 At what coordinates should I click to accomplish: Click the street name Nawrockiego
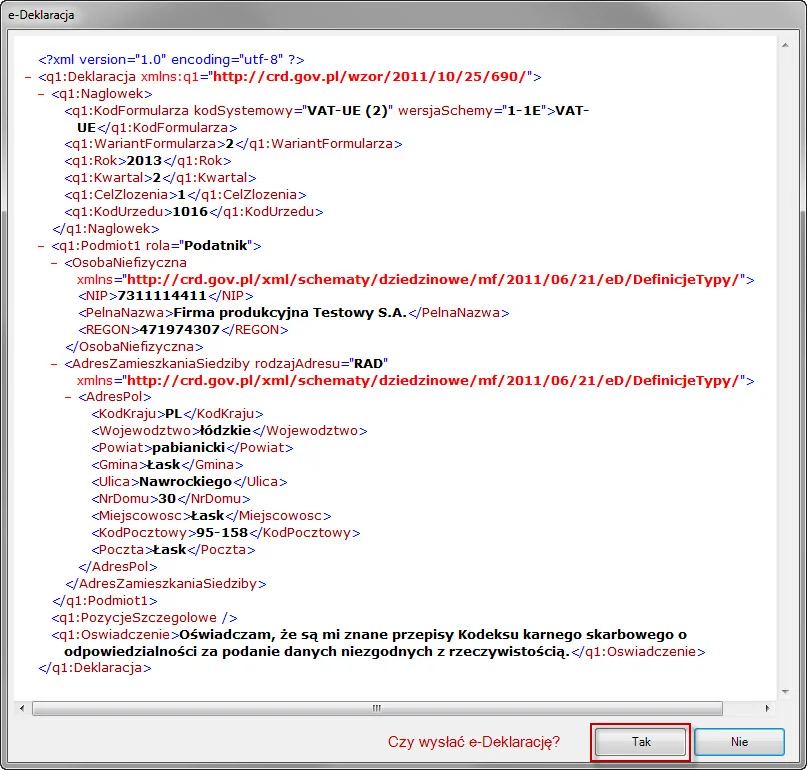(x=185, y=482)
